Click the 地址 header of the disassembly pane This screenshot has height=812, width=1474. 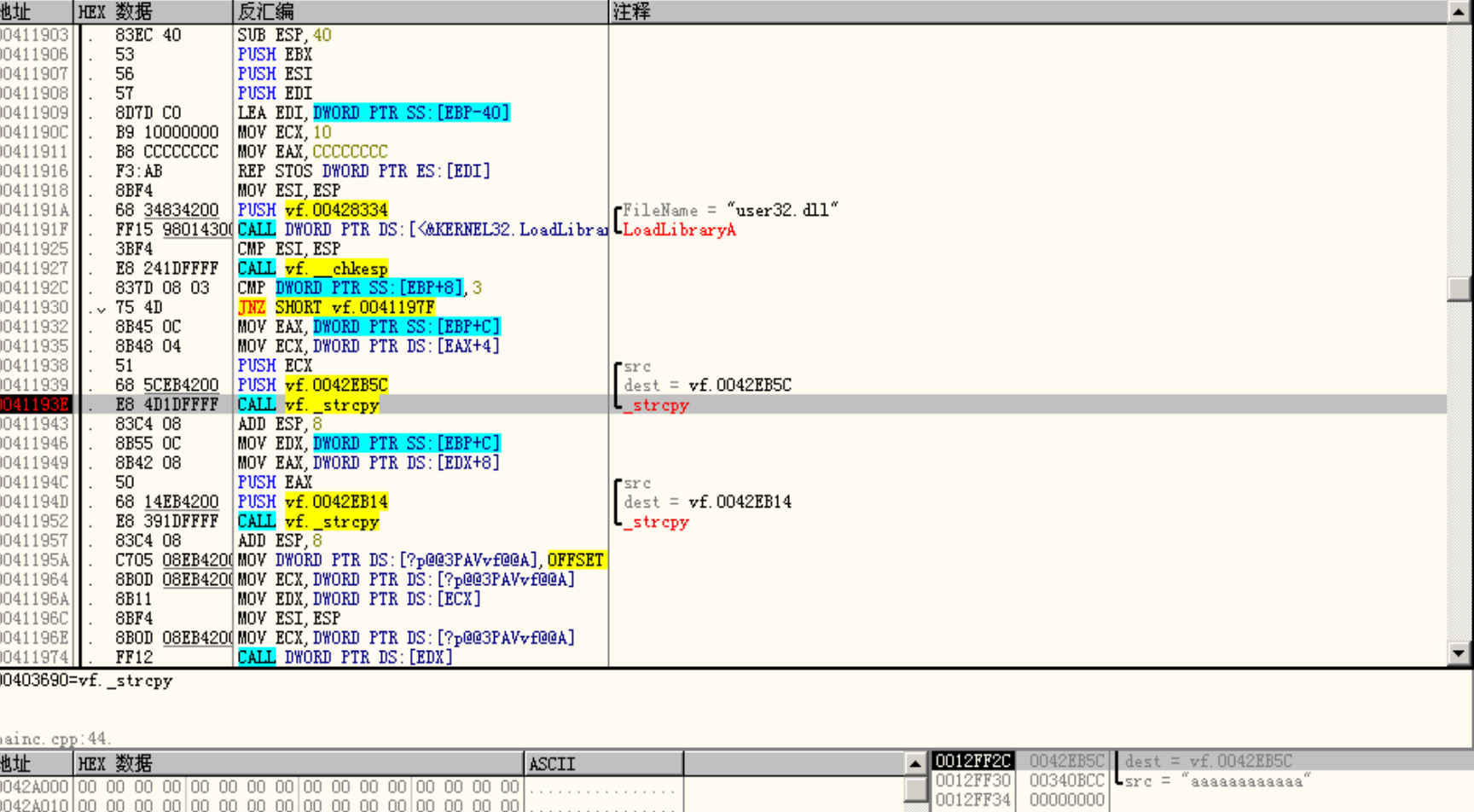point(36,12)
